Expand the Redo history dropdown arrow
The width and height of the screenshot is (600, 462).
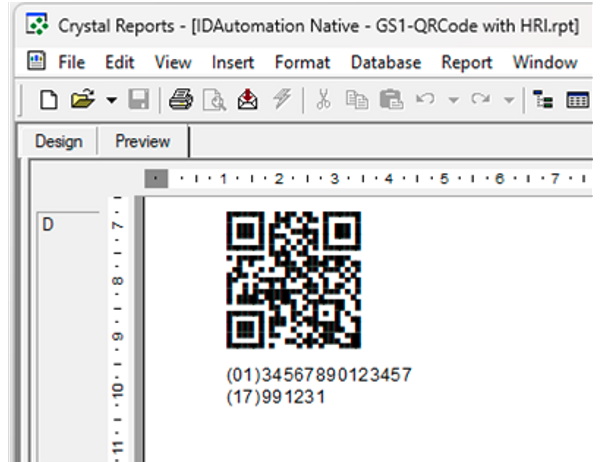(x=509, y=100)
